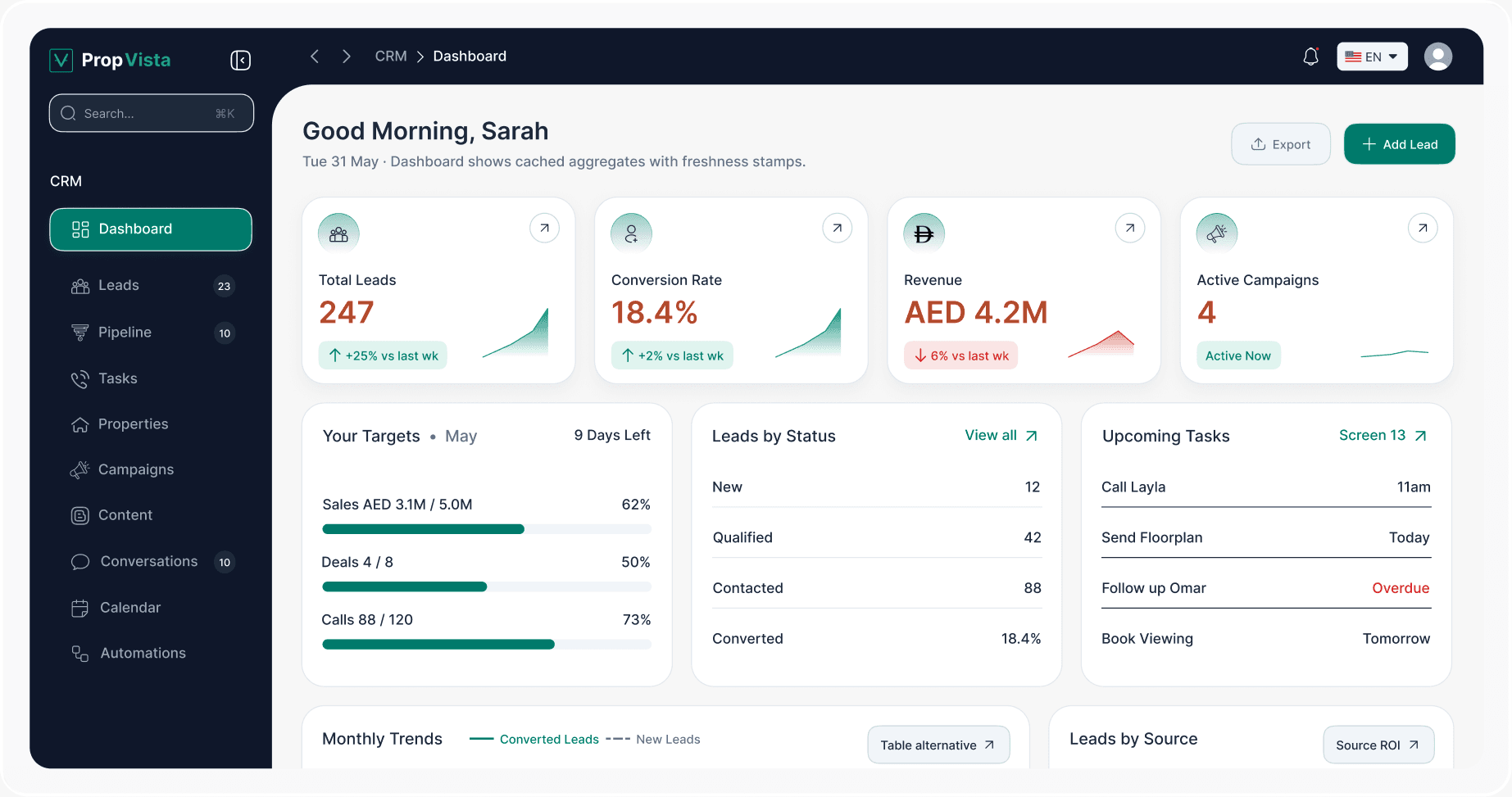1512x797 pixels.
Task: Select Dashboard in the sidebar
Action: 151,229
